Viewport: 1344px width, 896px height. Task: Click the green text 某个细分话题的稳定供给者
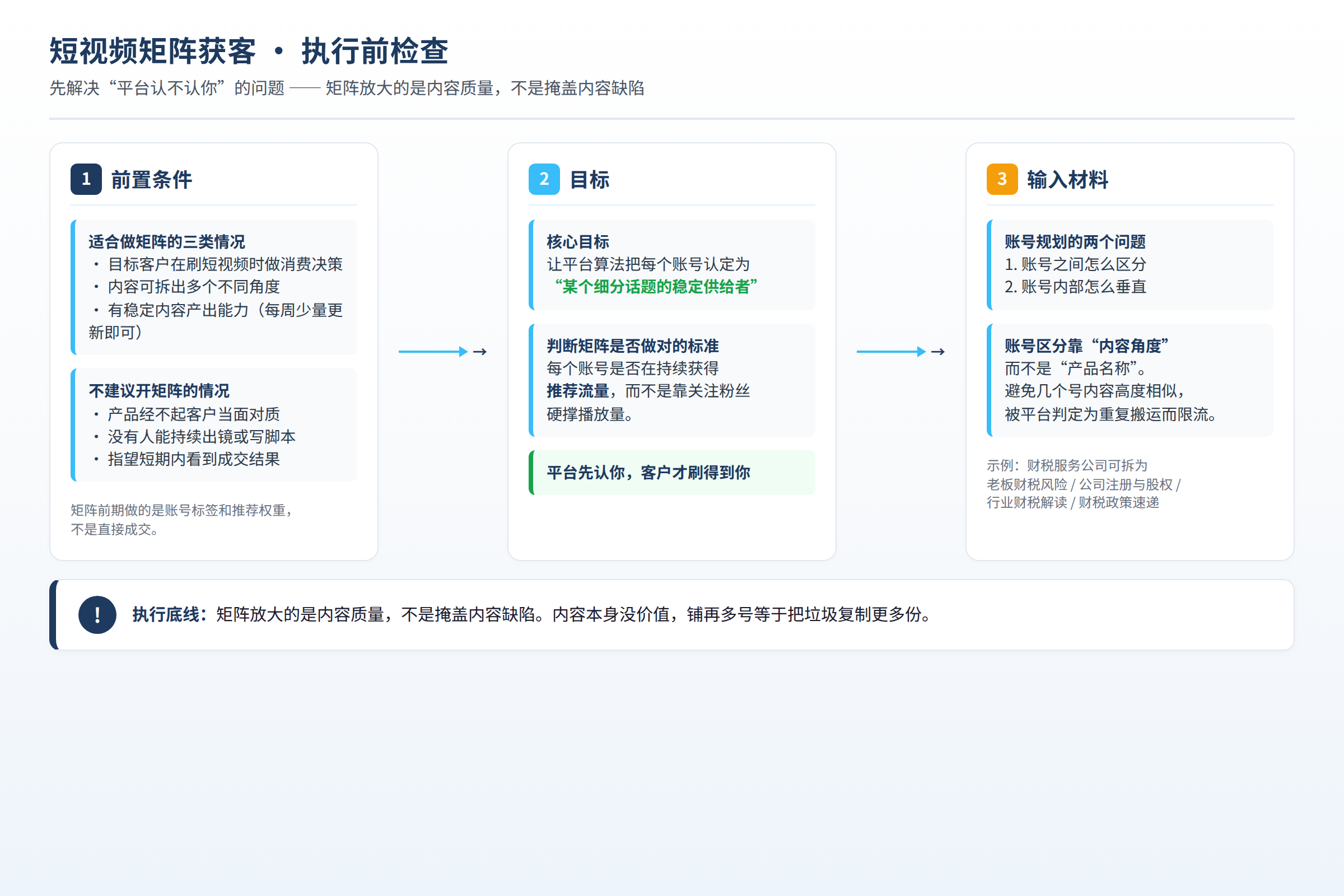tap(656, 287)
